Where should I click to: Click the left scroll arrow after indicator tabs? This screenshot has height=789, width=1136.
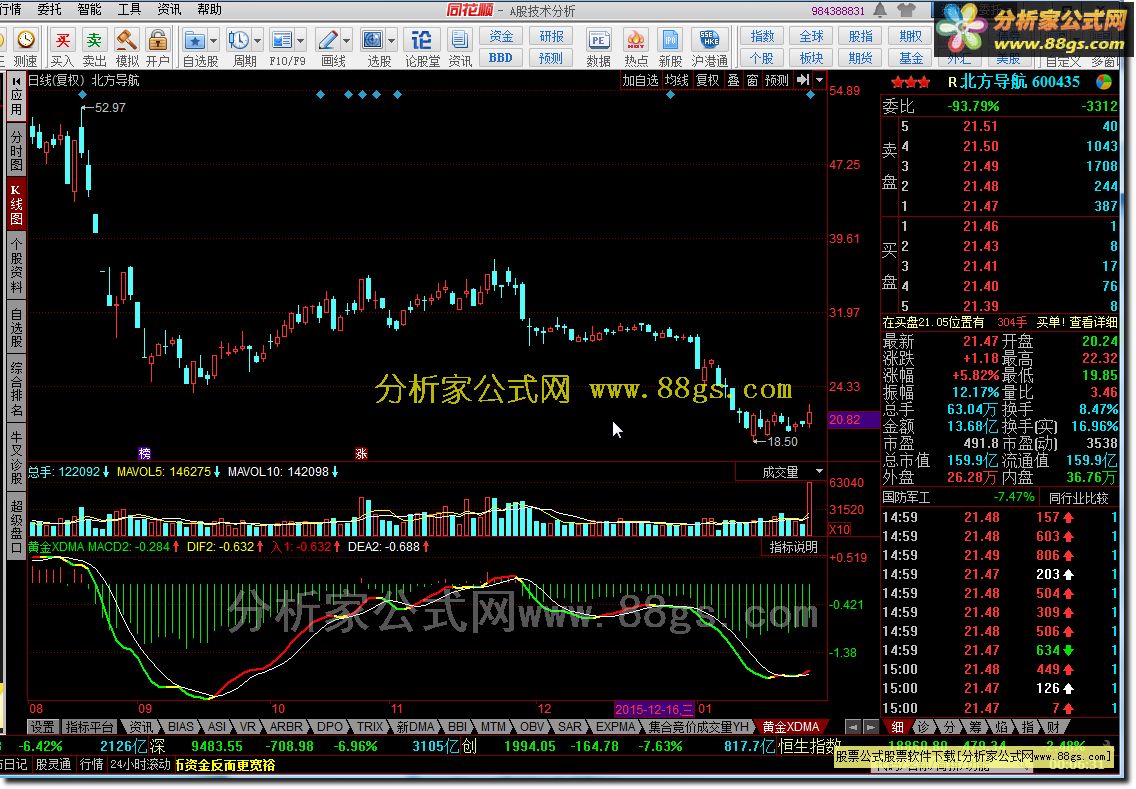tap(853, 727)
